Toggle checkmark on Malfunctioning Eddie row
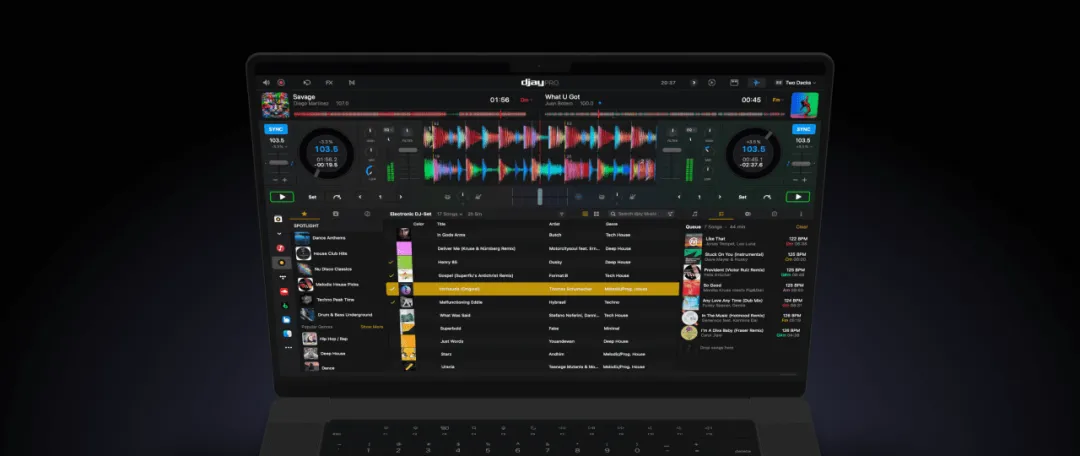 coord(393,302)
